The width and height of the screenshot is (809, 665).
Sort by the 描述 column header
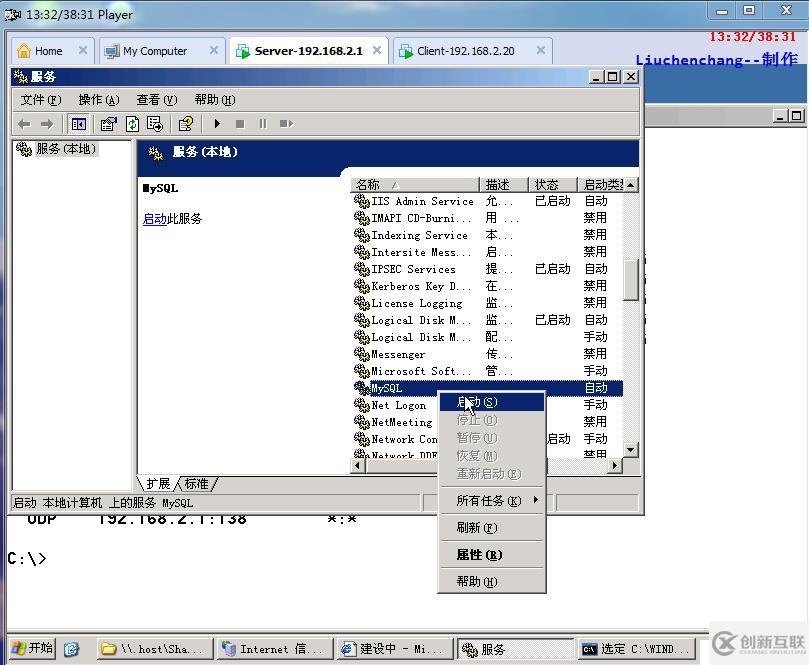point(504,185)
